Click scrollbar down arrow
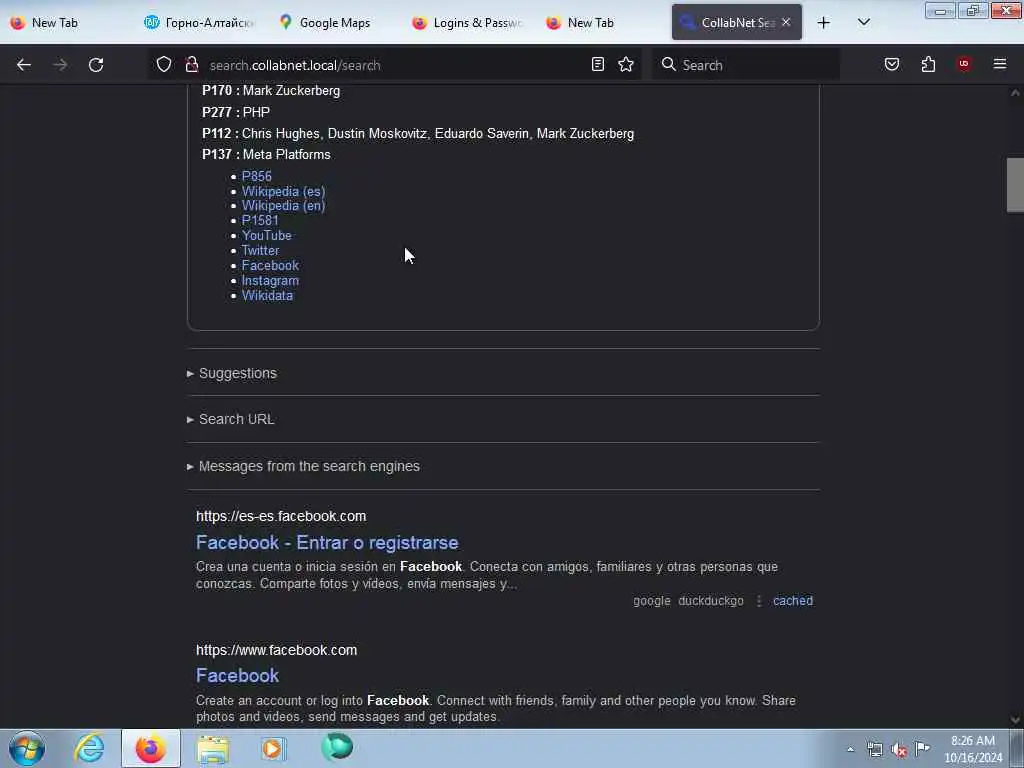The height and width of the screenshot is (768, 1024). point(1015,720)
